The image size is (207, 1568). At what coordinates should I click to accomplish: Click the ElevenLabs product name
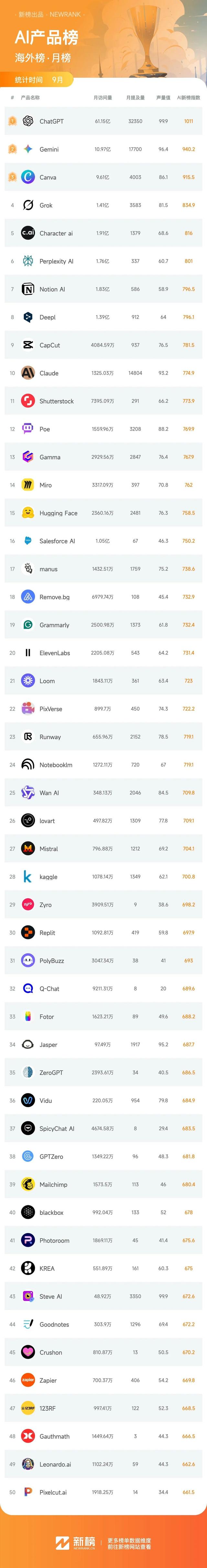tap(55, 653)
